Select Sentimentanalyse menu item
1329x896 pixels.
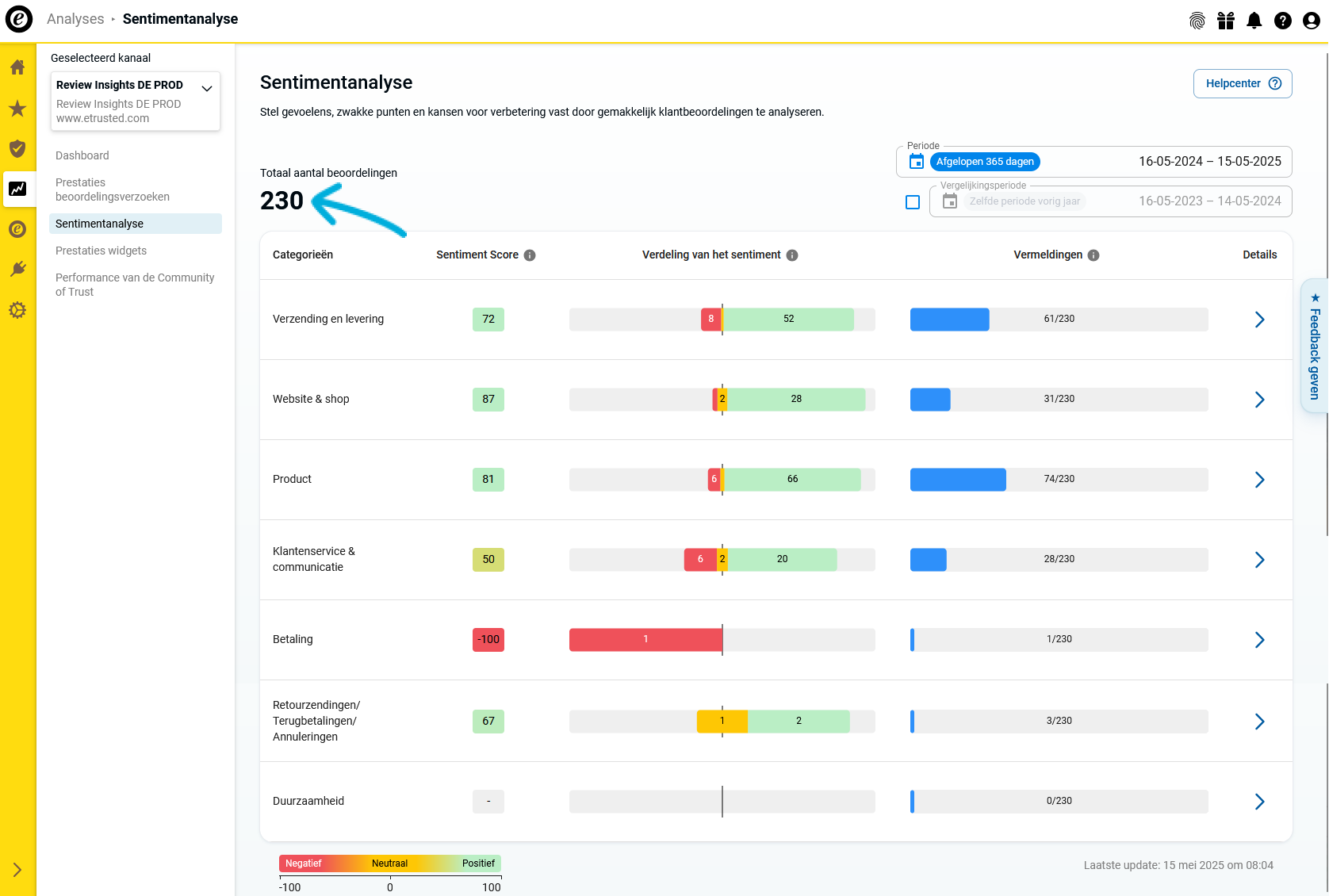136,224
